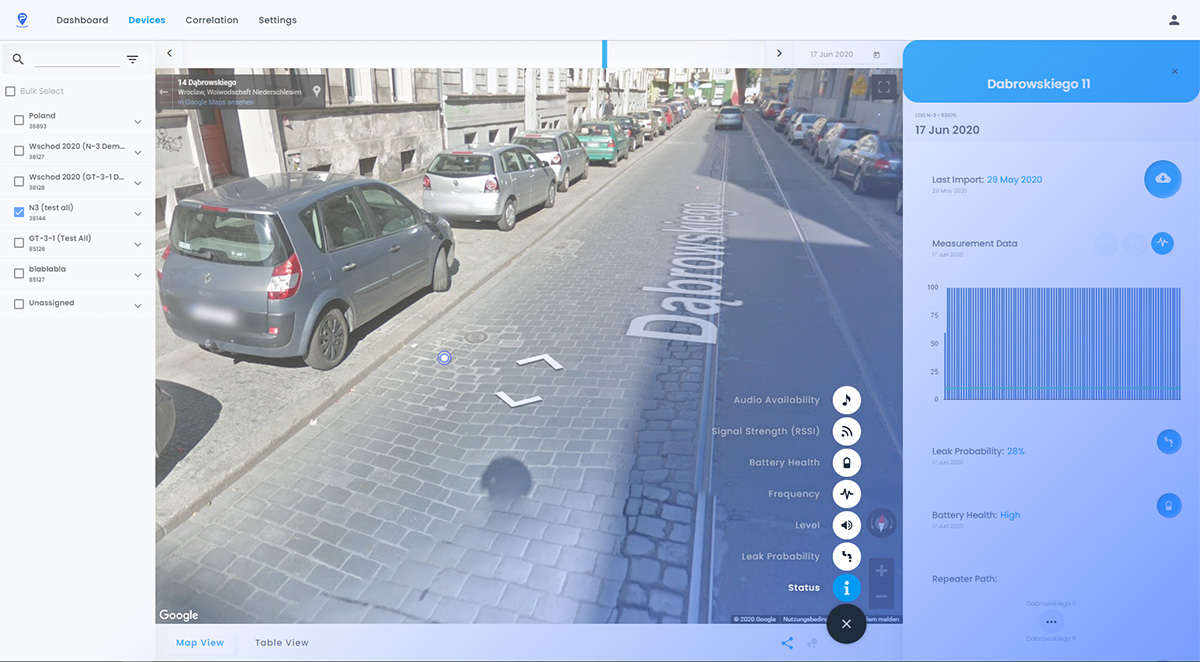Open the user account icon

(x=1174, y=20)
